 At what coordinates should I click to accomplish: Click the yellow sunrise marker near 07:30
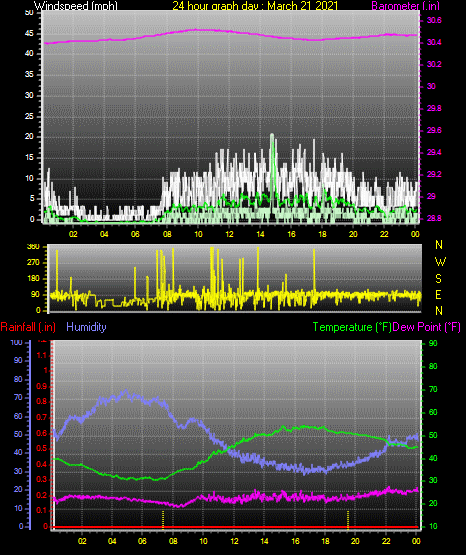point(163,520)
